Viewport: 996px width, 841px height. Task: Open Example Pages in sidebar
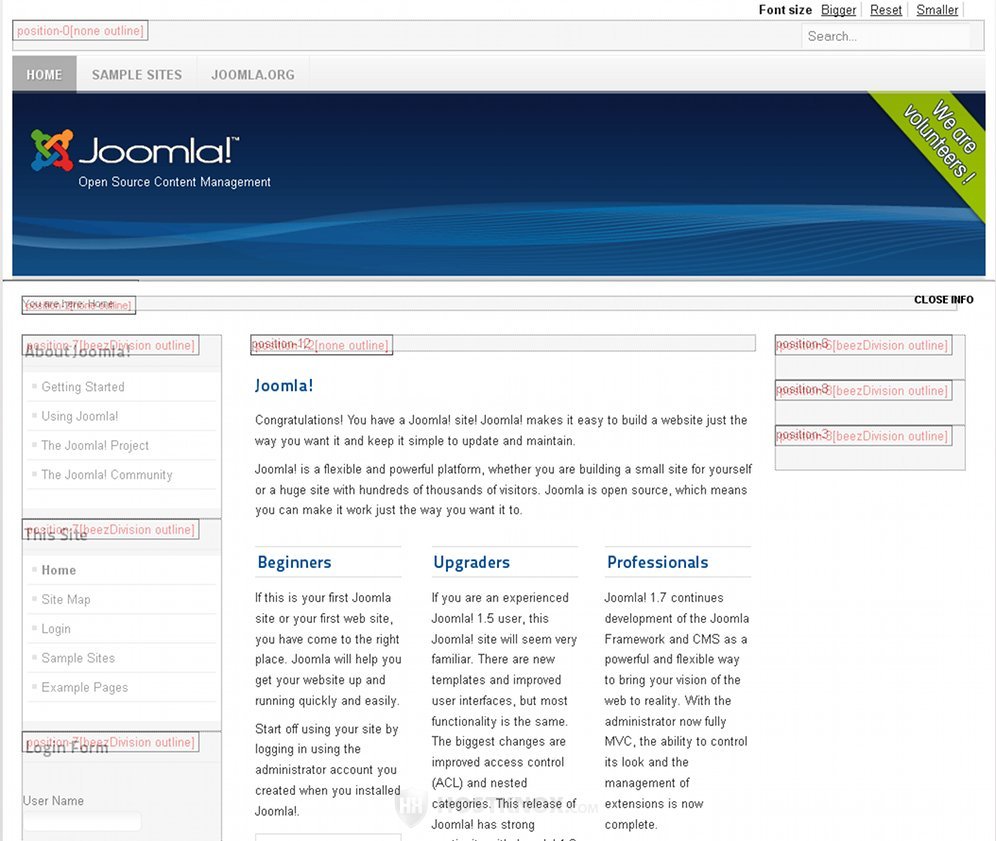click(x=85, y=687)
